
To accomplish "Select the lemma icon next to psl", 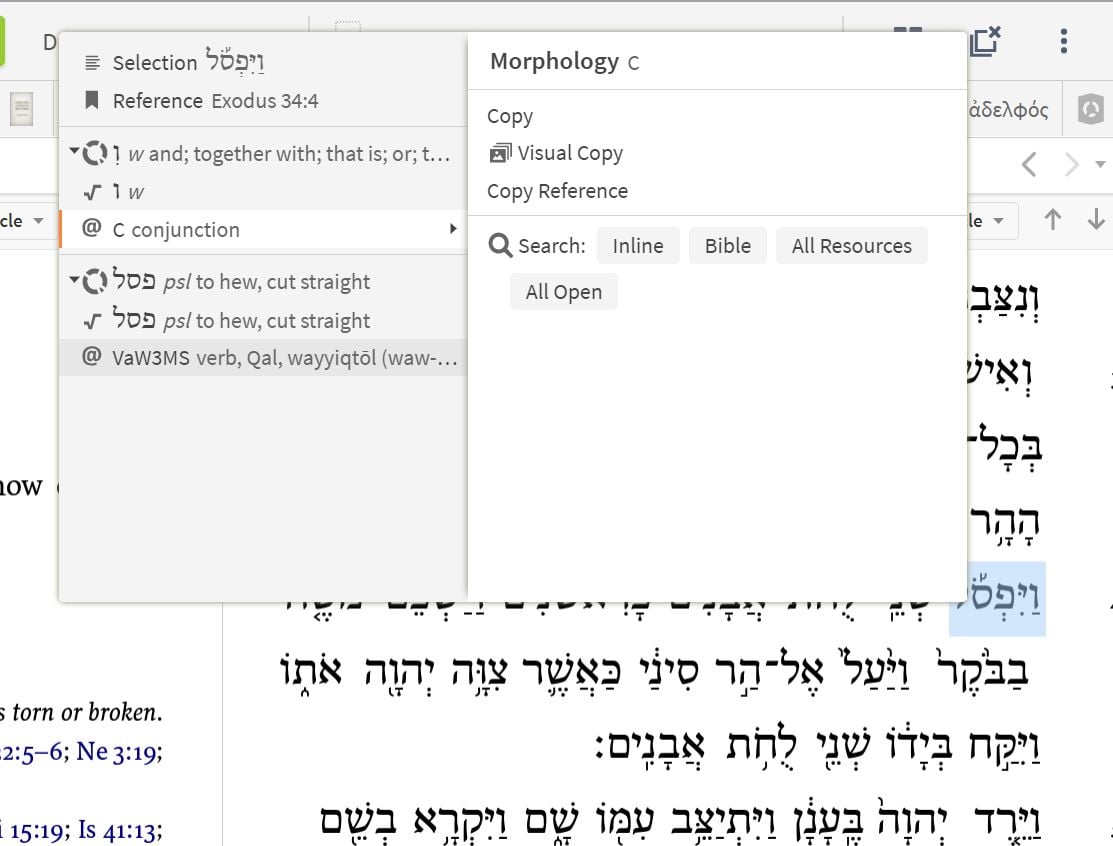I will (x=96, y=281).
